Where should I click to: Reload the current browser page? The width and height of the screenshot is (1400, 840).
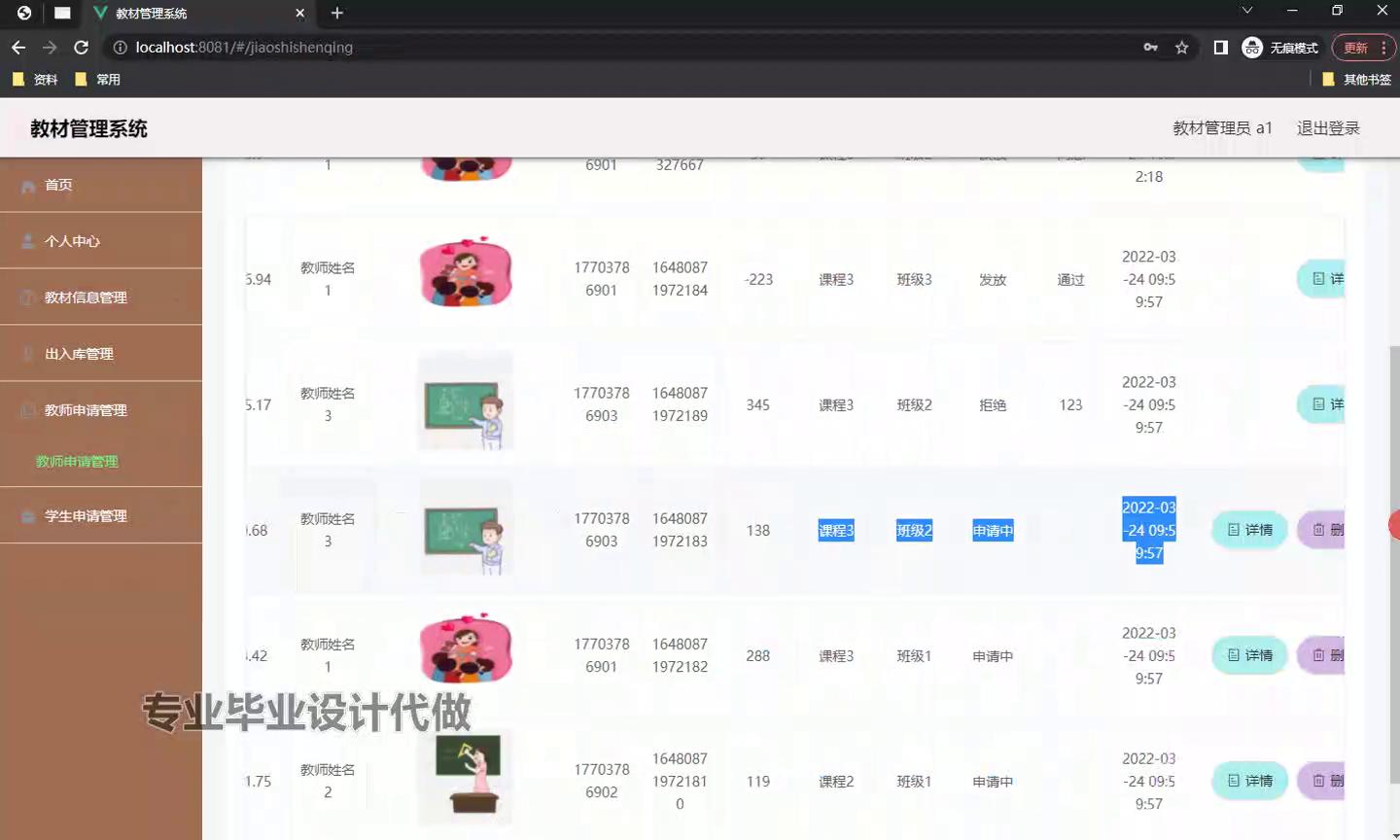coord(81,47)
